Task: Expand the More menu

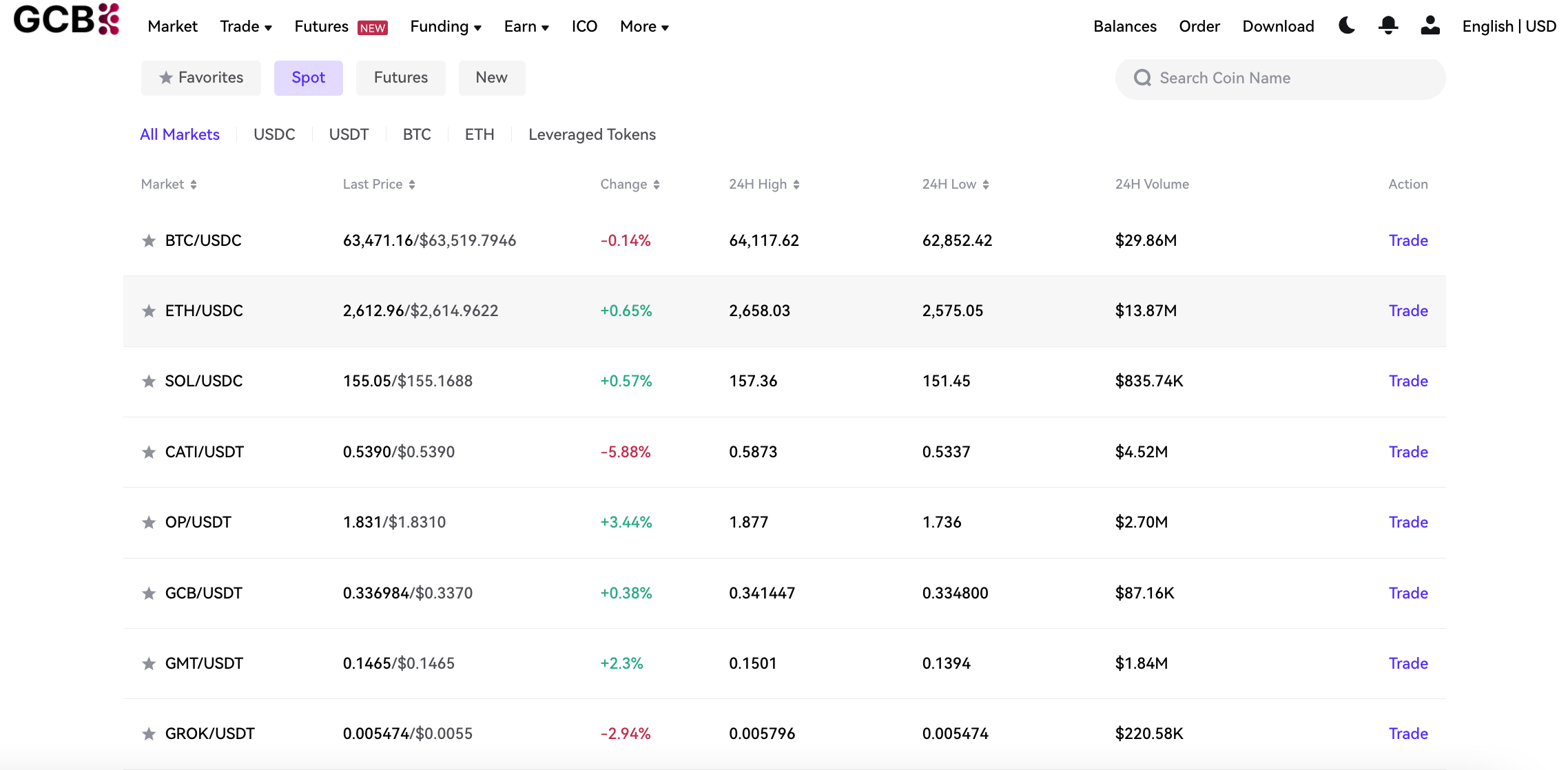Action: coord(644,27)
